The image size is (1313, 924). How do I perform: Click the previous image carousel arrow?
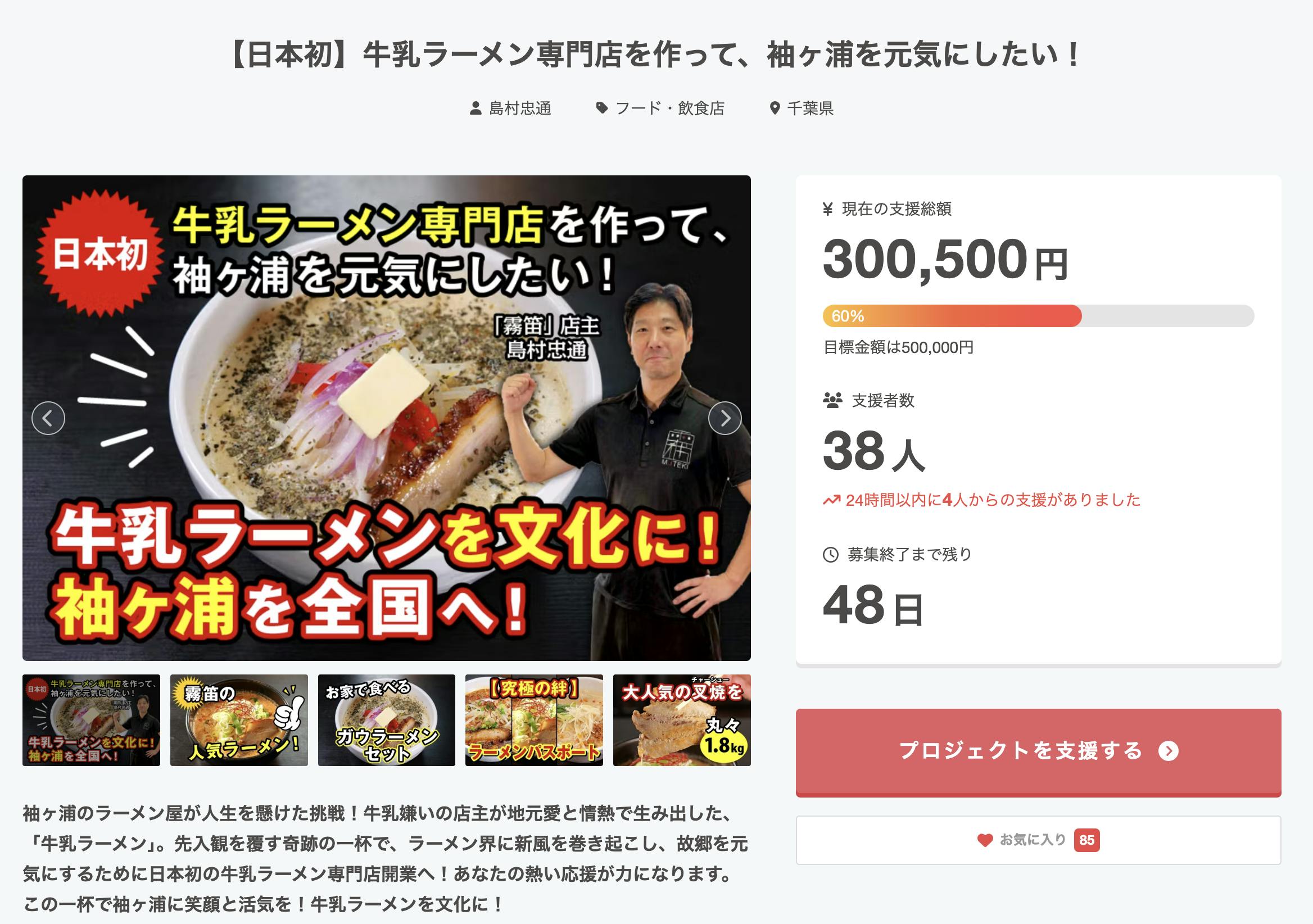[48, 419]
